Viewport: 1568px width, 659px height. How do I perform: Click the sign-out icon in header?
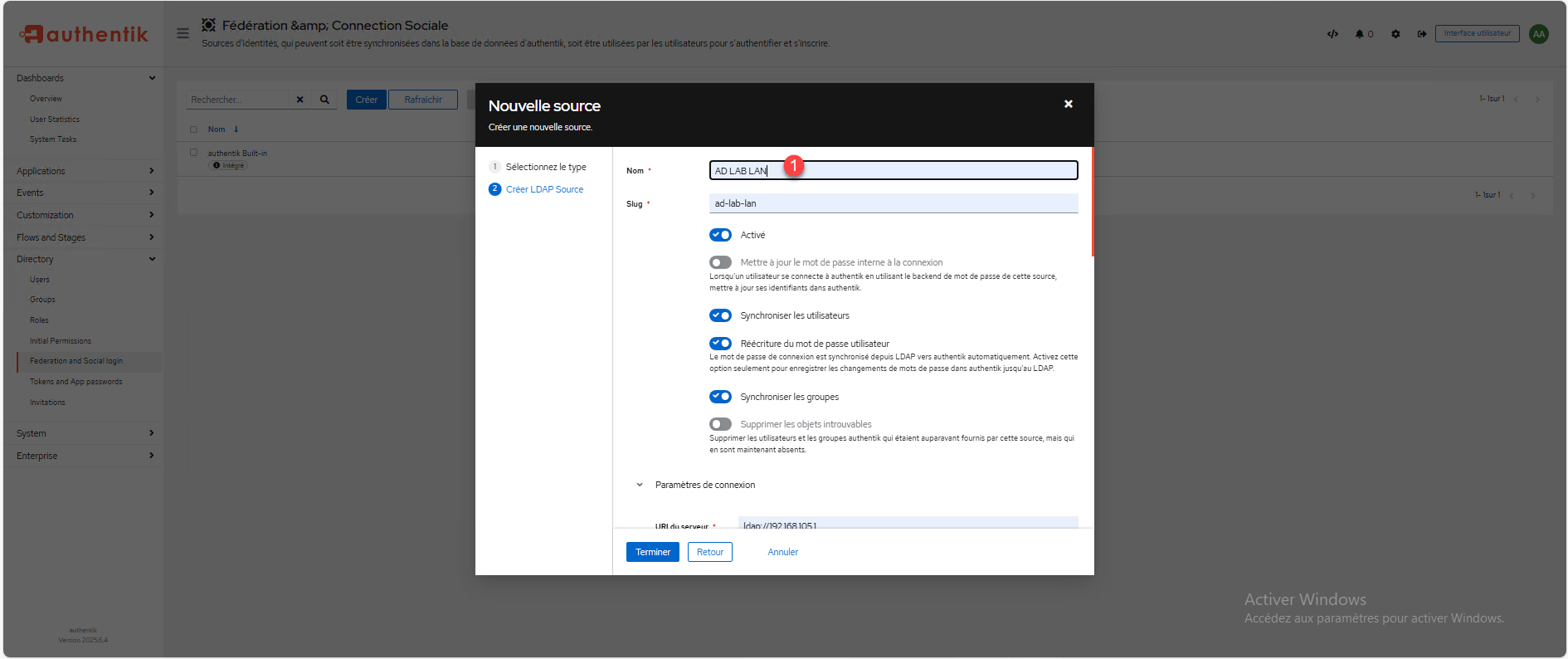point(1421,34)
